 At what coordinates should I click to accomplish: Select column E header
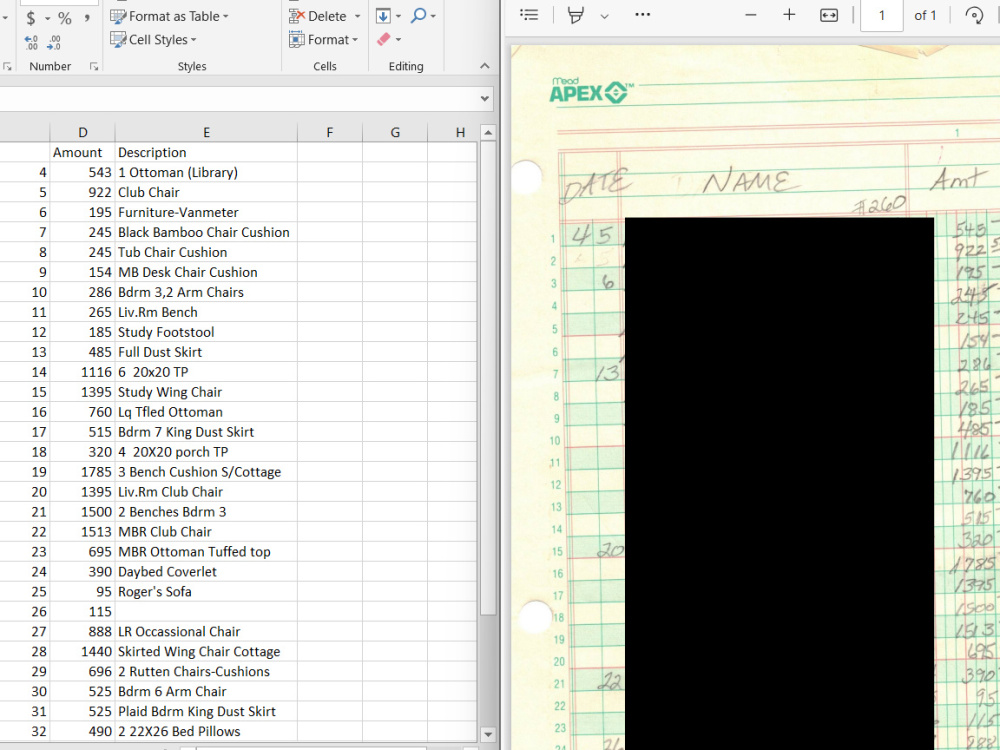pos(207,133)
